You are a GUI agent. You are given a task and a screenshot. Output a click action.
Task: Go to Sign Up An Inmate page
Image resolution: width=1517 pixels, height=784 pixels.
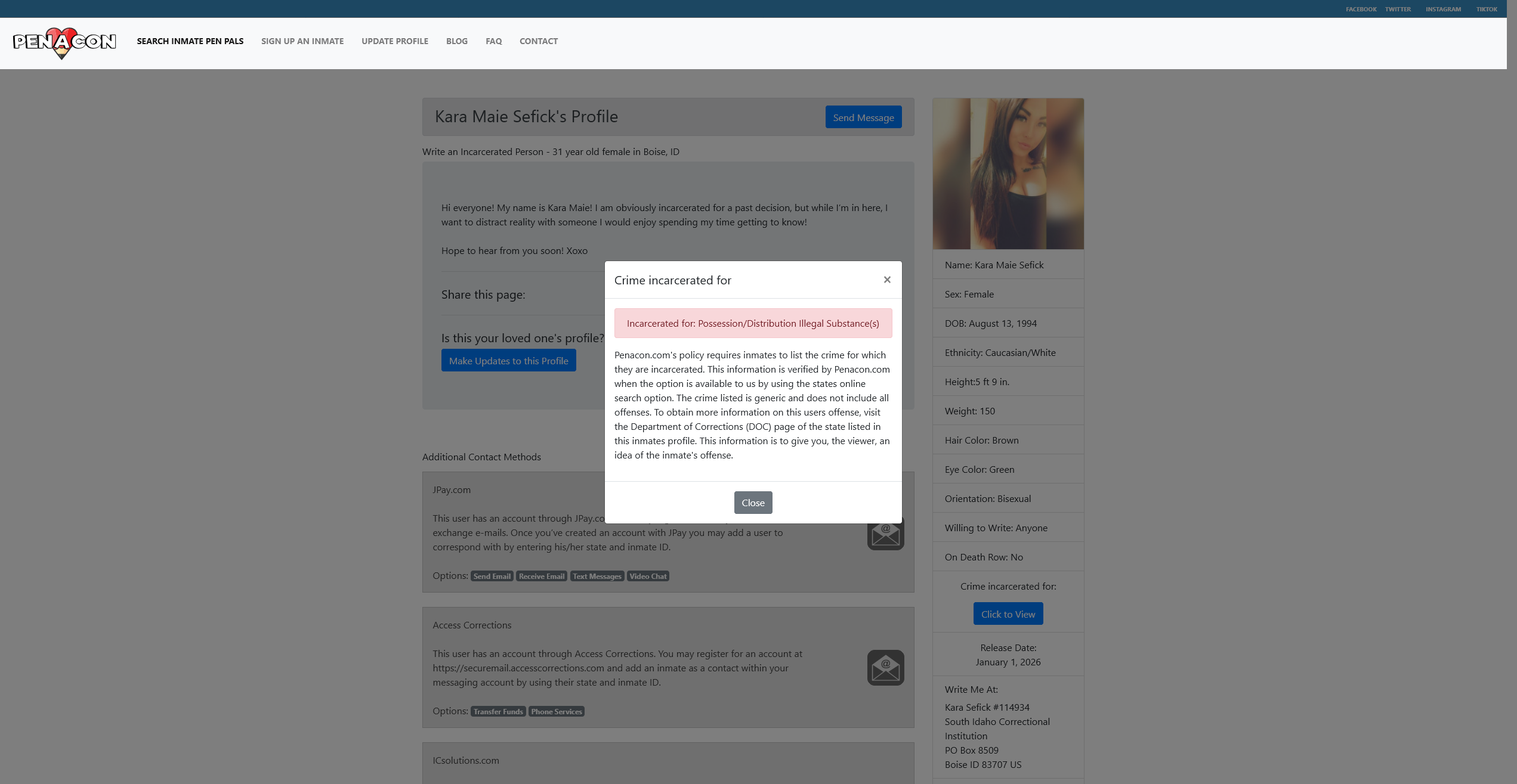click(302, 41)
